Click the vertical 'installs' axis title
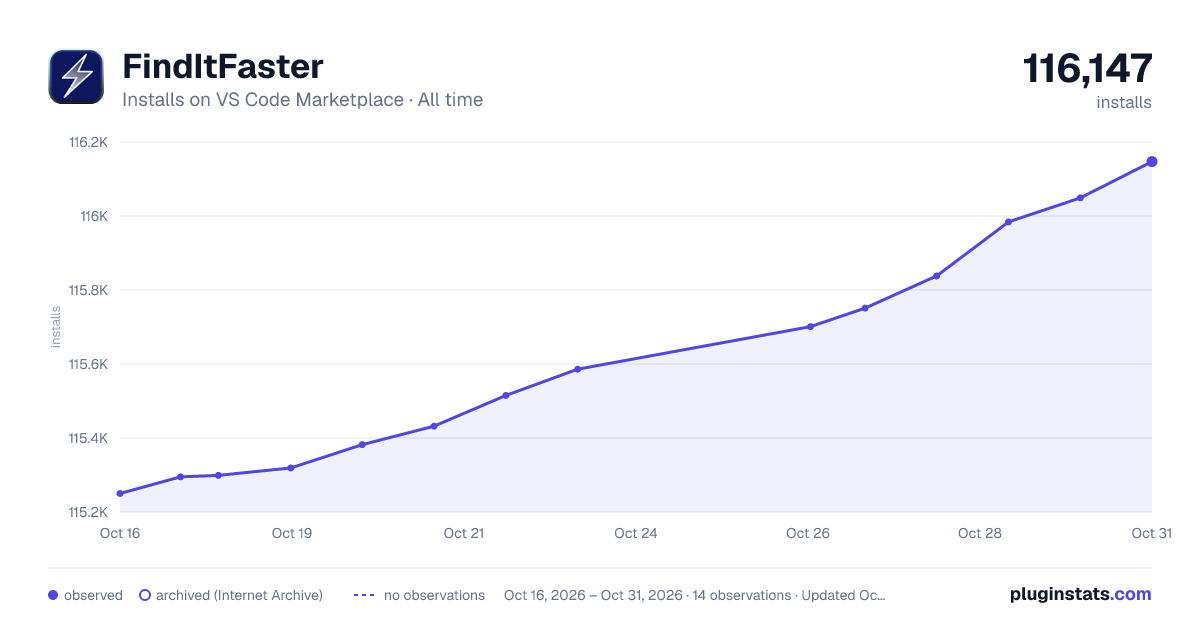Screen dimensions: 1200x630 [x=56, y=327]
